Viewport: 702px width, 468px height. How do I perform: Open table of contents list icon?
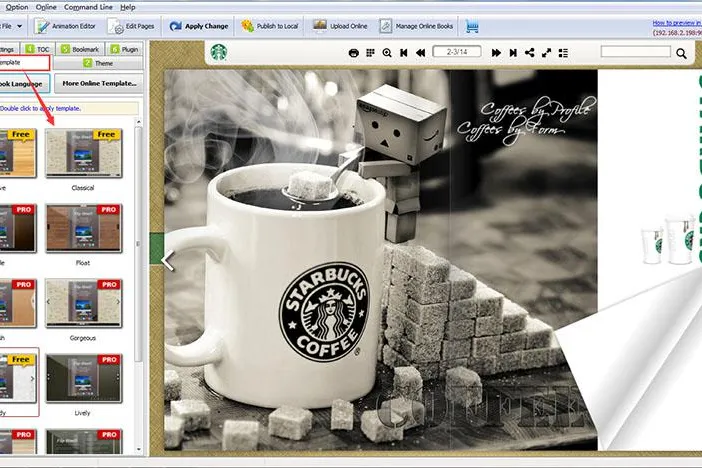point(563,53)
